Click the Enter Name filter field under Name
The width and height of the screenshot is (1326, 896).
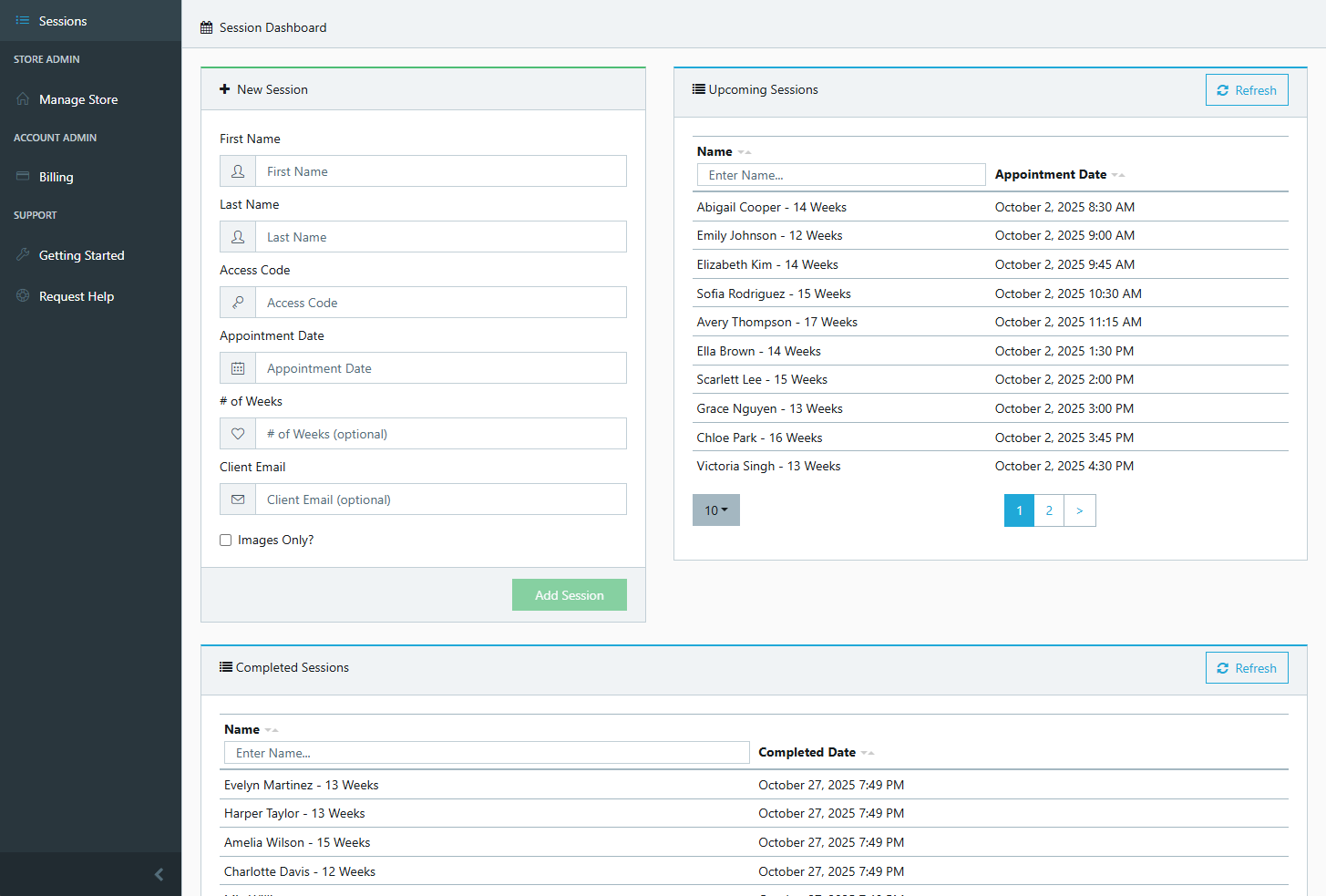(840, 174)
